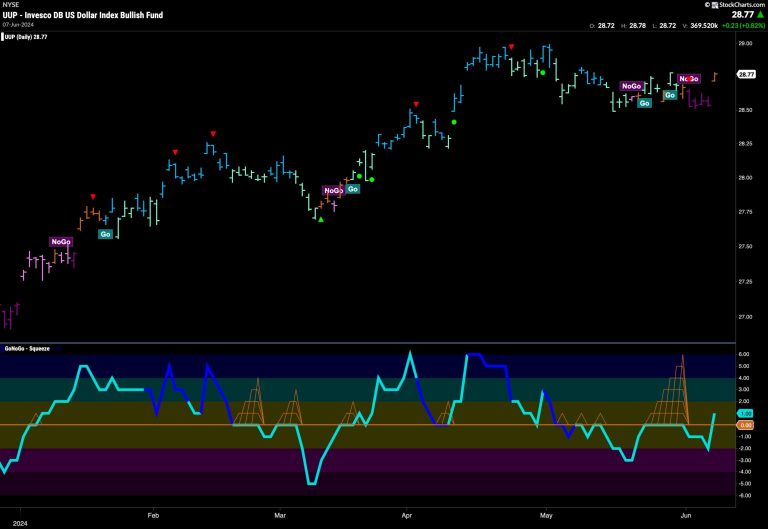Click the open value 28.72
Image resolution: width=768 pixels, height=529 pixels.
606,25
